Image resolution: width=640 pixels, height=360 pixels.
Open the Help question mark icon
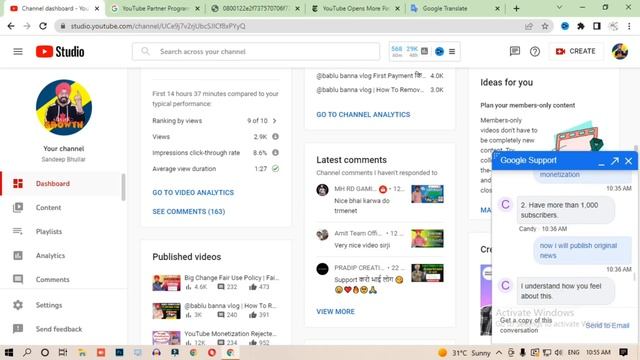coord(535,51)
